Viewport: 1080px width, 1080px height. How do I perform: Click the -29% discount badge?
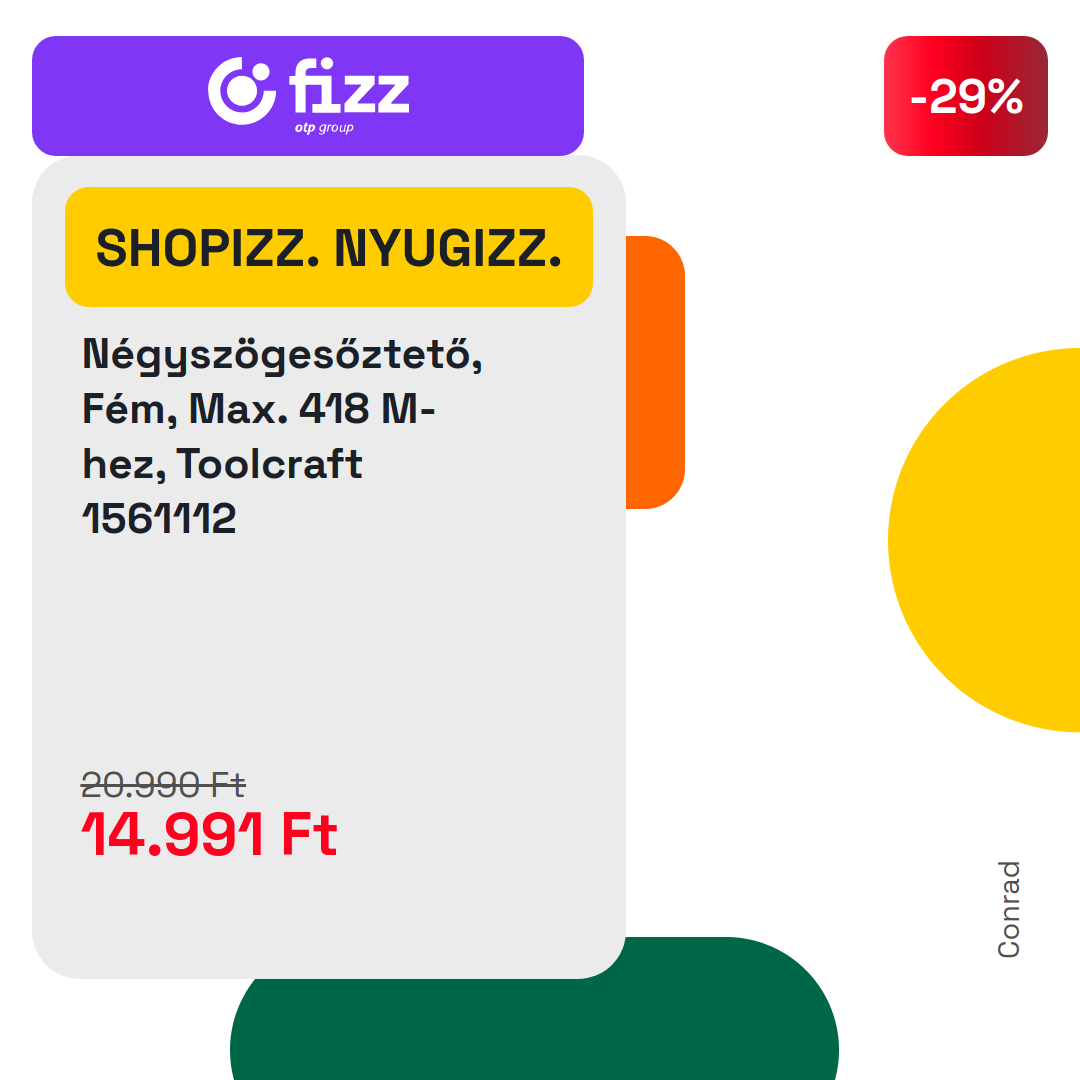(x=966, y=96)
